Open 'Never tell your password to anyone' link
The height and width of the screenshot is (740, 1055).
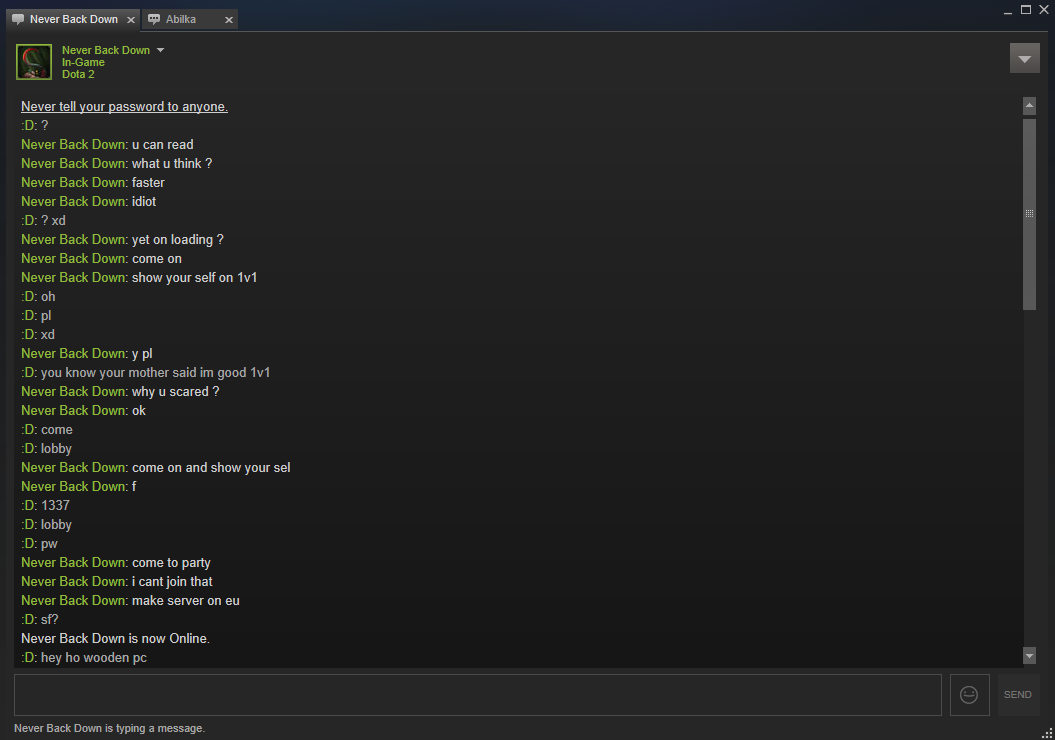coord(124,106)
